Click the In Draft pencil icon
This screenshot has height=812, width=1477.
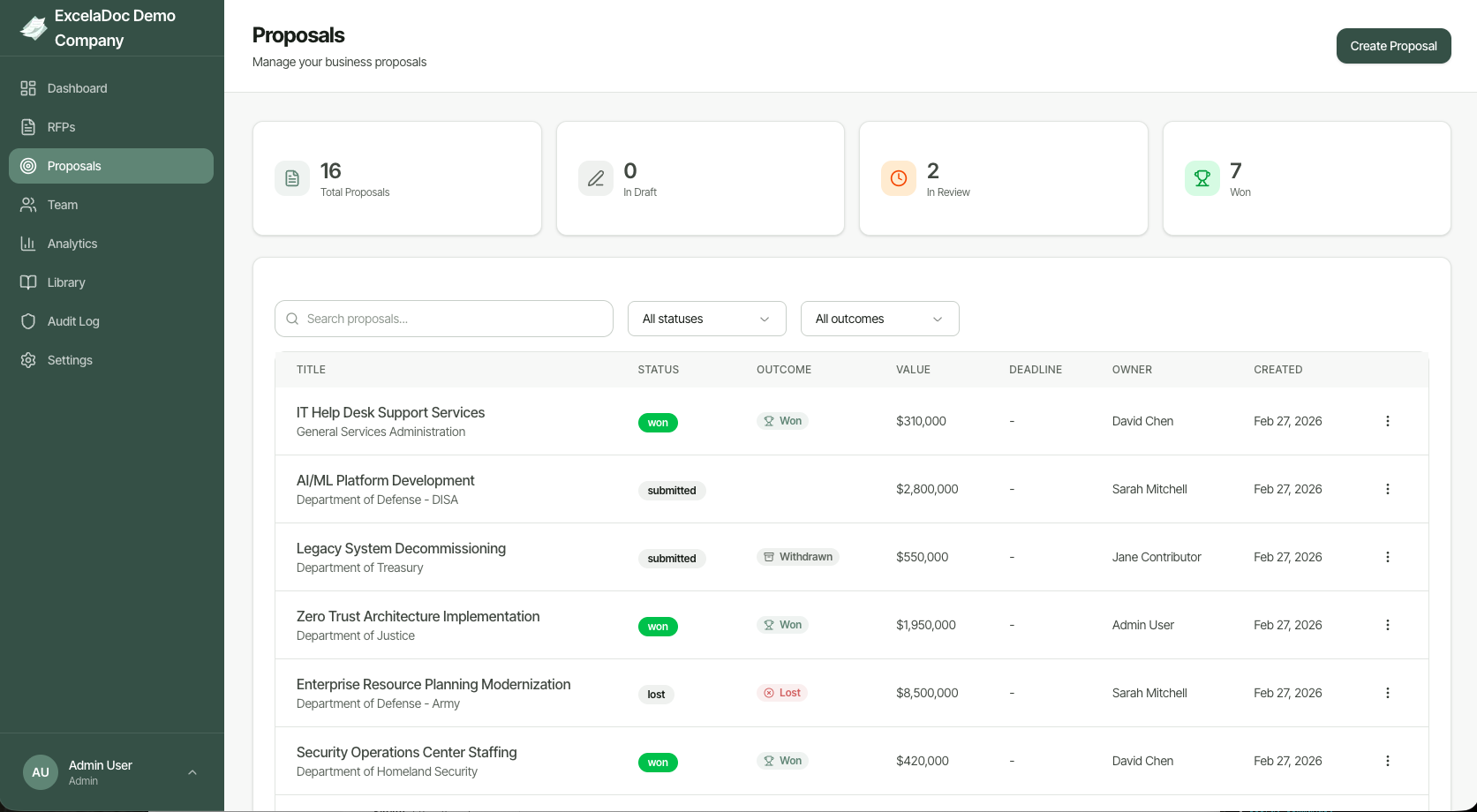coord(596,178)
